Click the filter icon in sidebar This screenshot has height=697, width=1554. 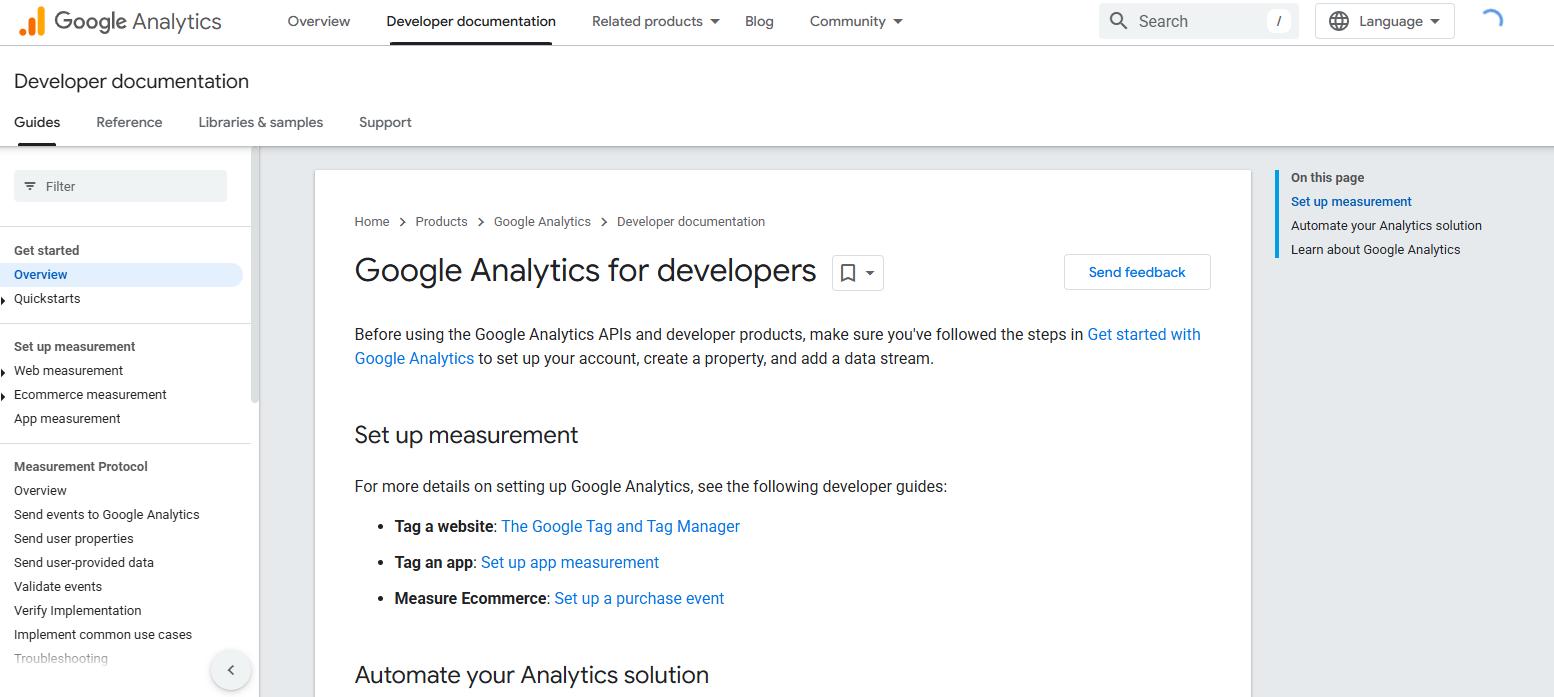[30, 186]
